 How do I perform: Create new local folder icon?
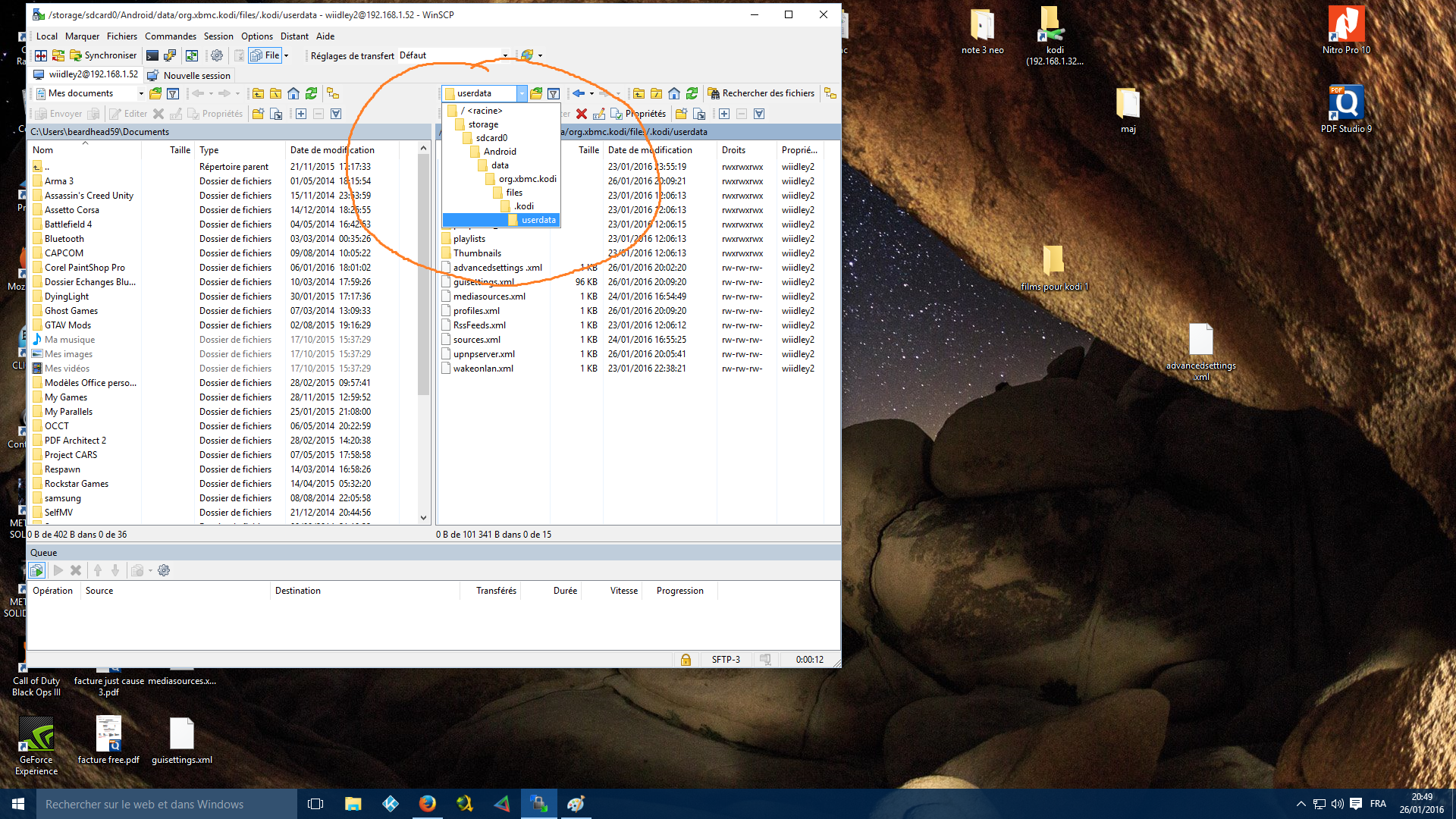point(259,114)
